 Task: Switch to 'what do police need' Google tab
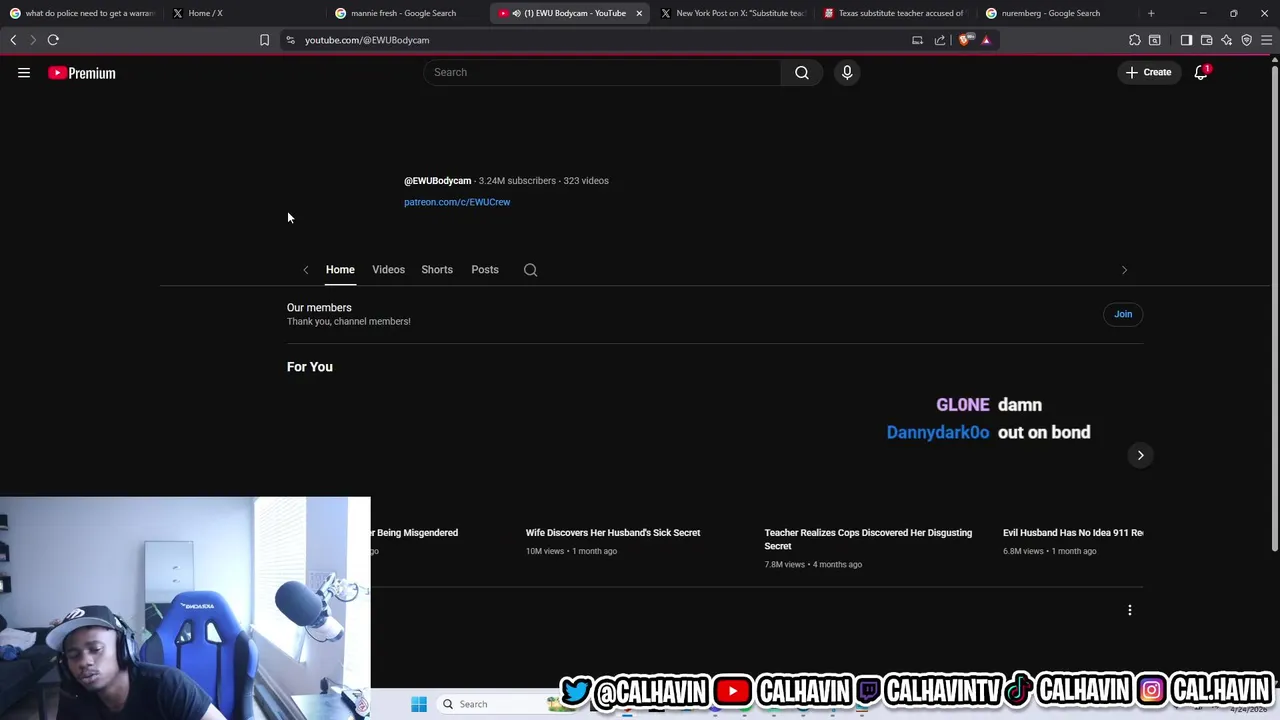point(81,13)
